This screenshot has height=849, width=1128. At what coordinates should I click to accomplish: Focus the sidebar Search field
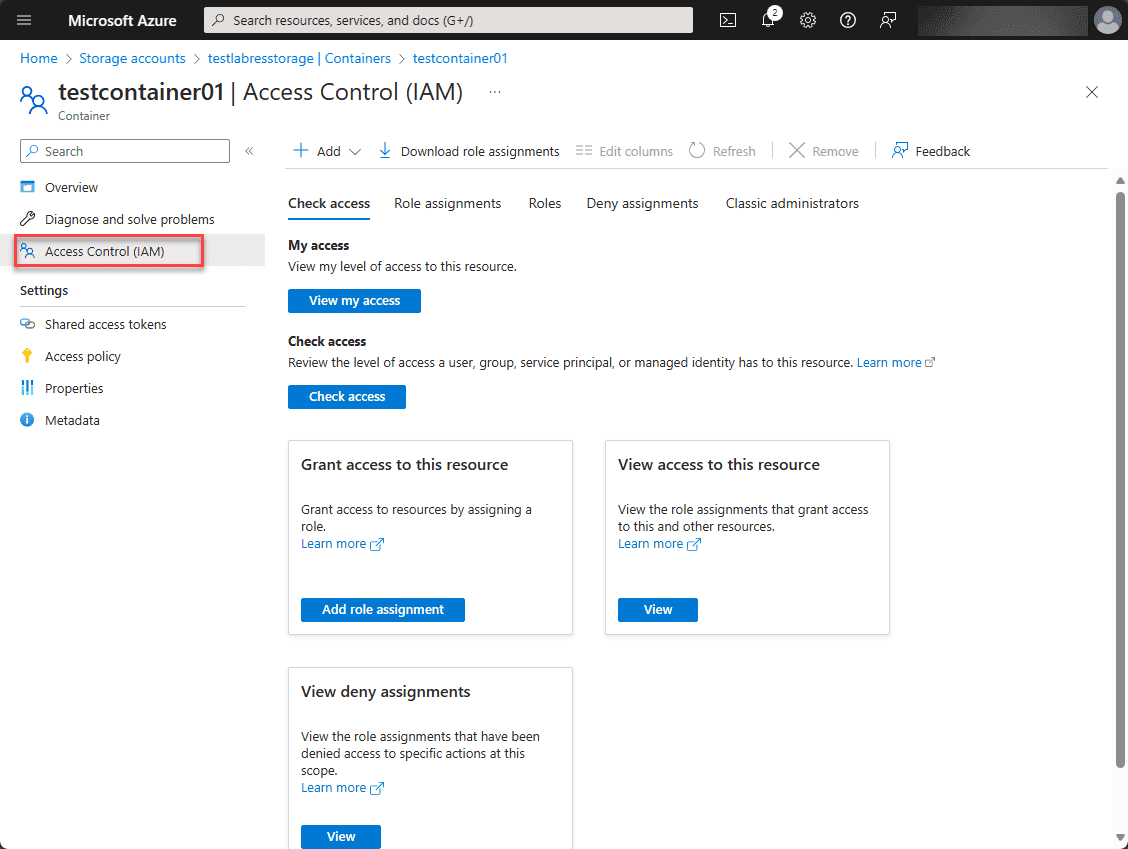click(125, 151)
